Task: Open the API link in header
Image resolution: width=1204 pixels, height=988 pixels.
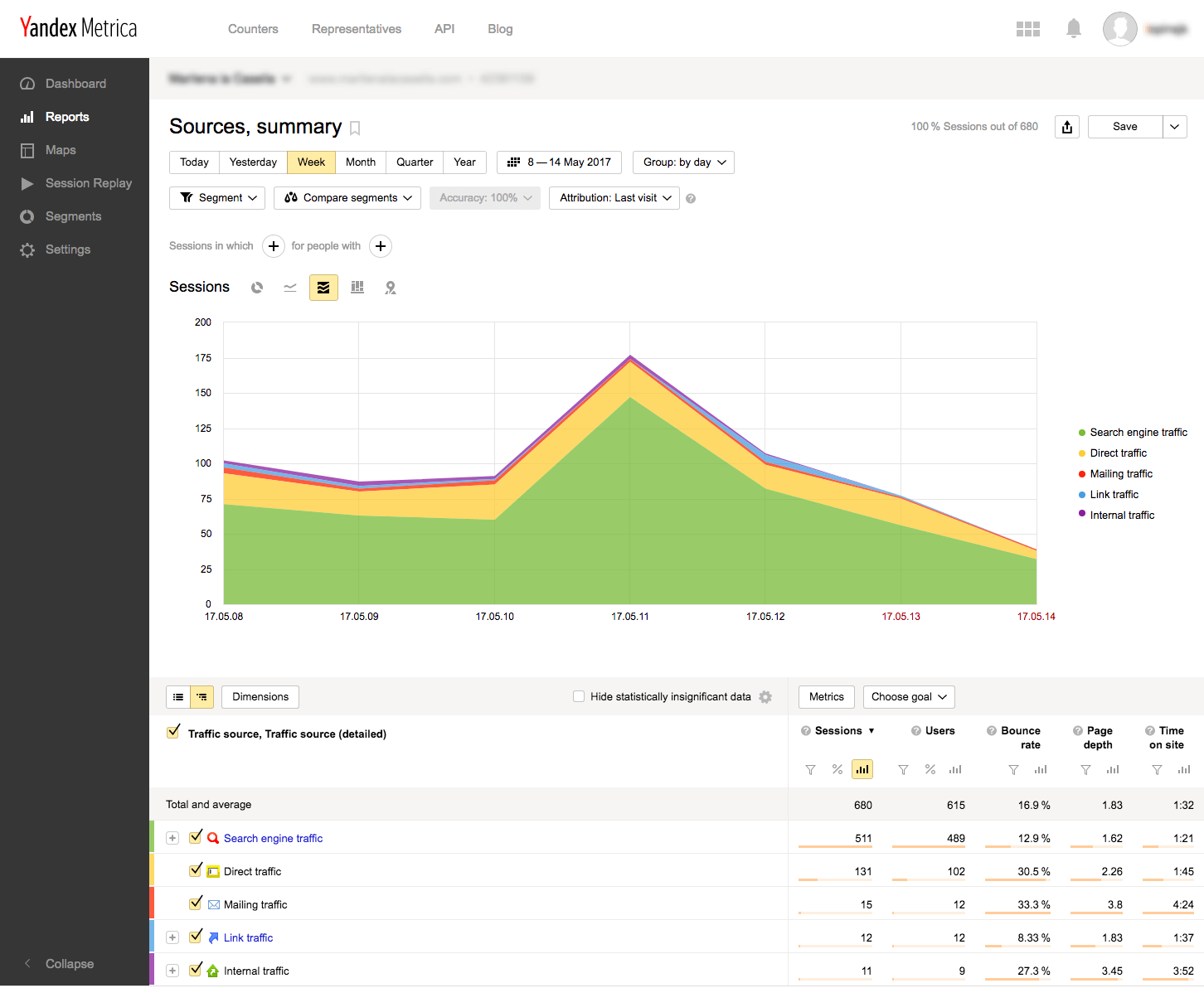Action: tap(444, 29)
